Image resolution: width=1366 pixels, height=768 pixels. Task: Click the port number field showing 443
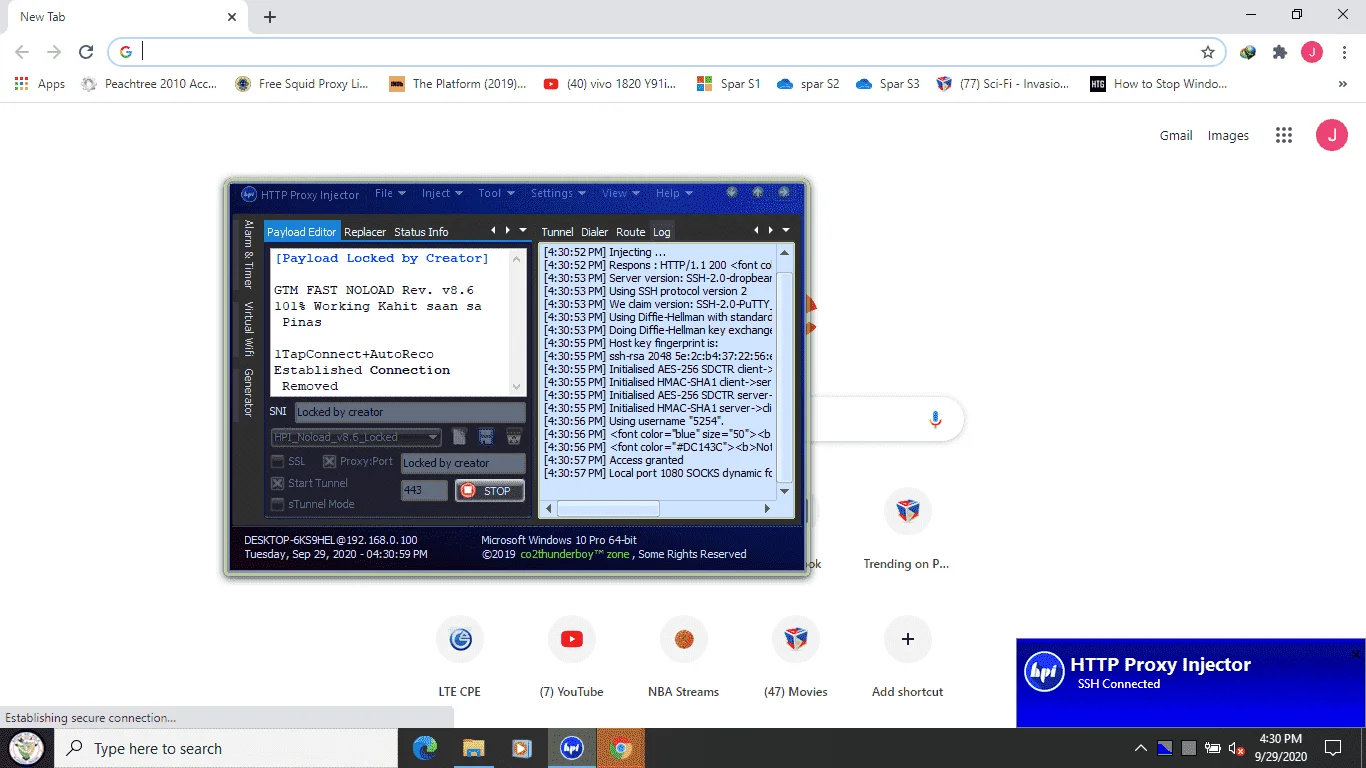[425, 491]
